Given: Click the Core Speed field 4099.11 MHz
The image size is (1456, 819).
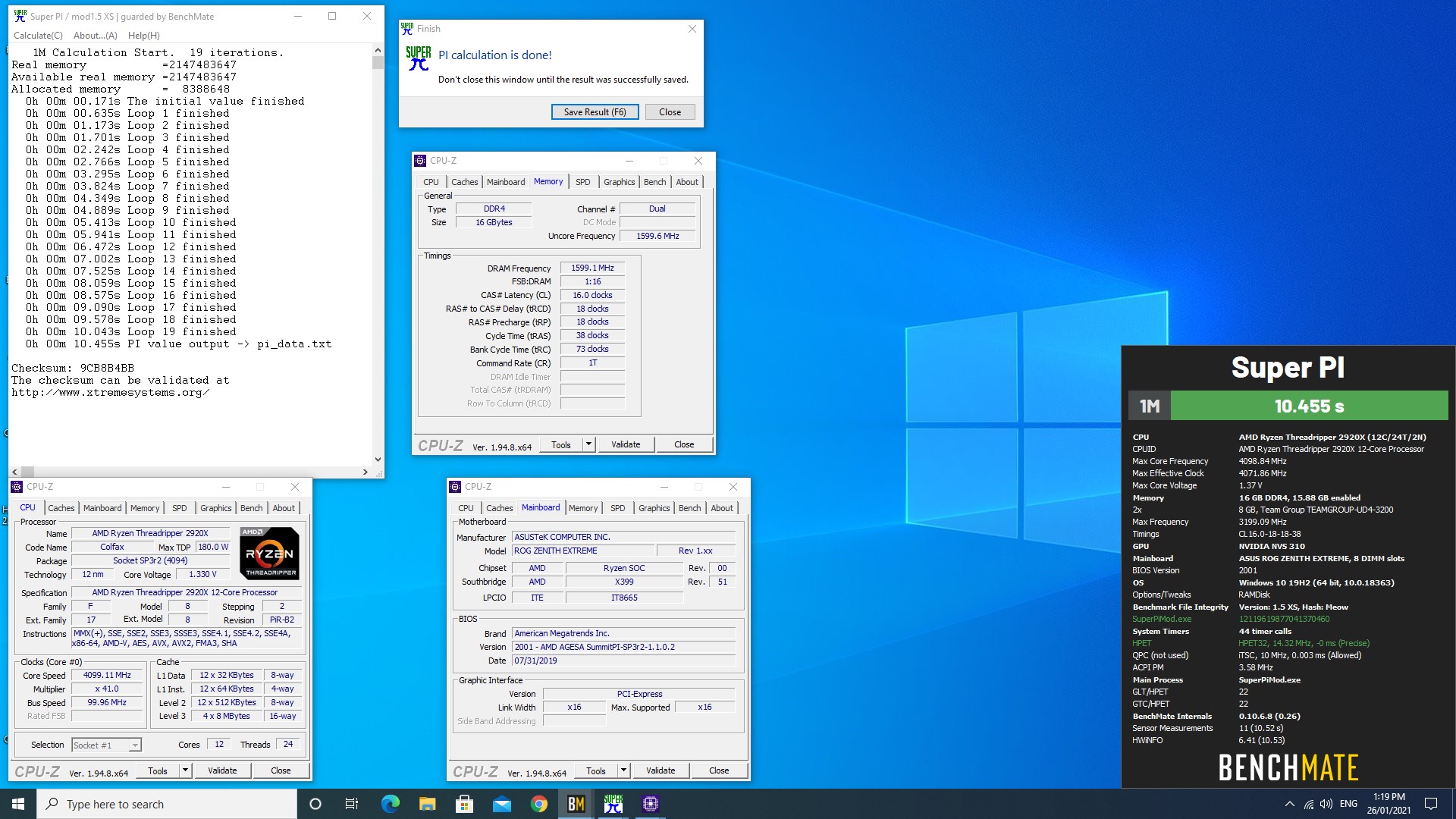Looking at the screenshot, I should pyautogui.click(x=107, y=675).
